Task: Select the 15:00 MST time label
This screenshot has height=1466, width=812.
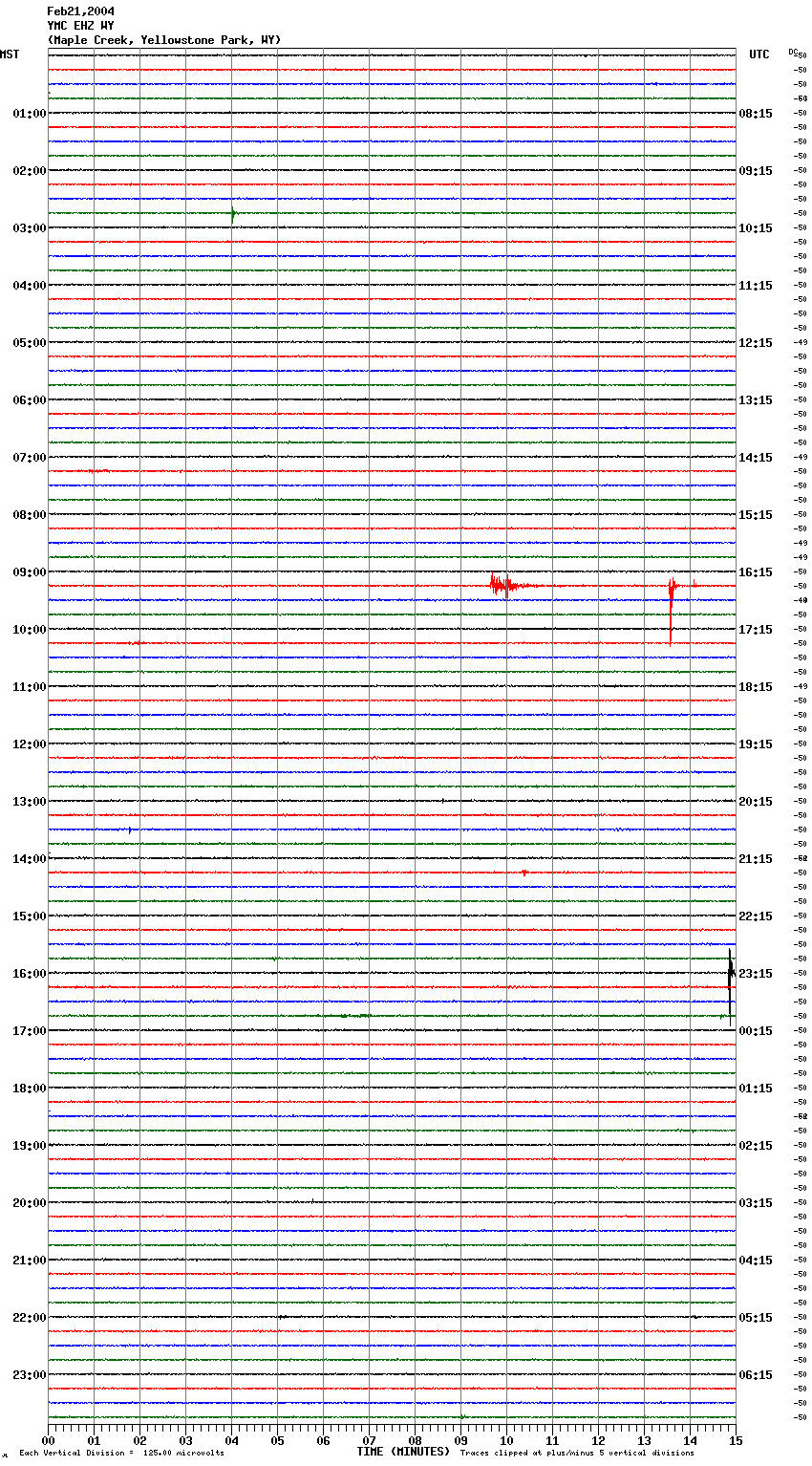Action: 29,916
